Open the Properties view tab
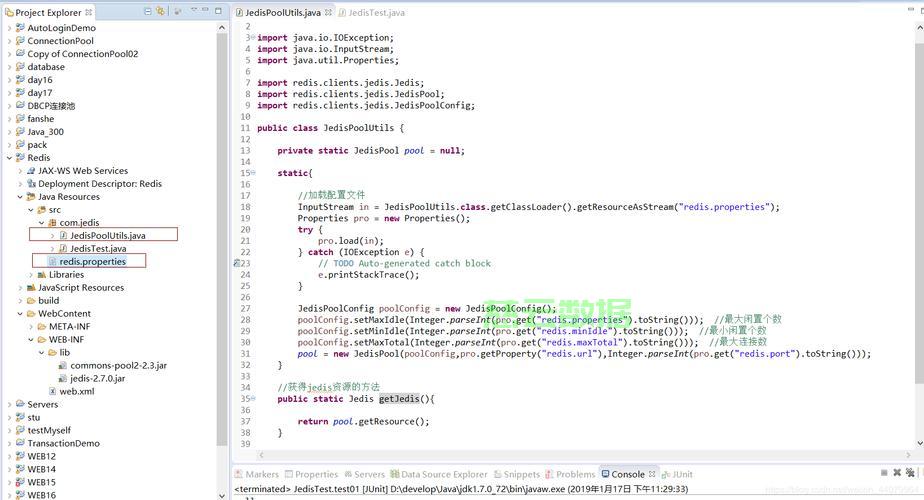This screenshot has height=500, width=924. [x=312, y=474]
